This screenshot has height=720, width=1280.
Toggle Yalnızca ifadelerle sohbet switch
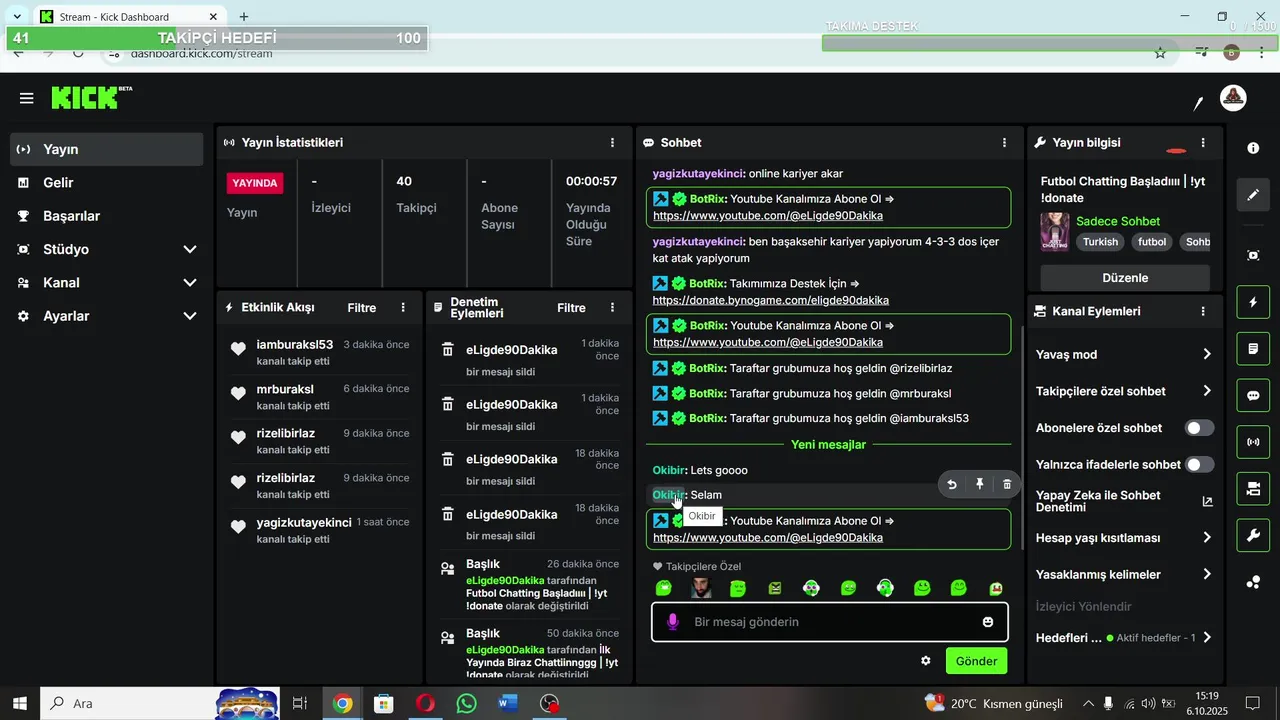pyautogui.click(x=1199, y=465)
